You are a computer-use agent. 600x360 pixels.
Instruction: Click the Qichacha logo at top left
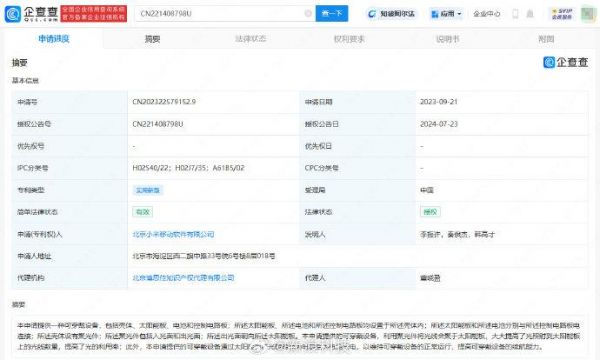(x=31, y=14)
